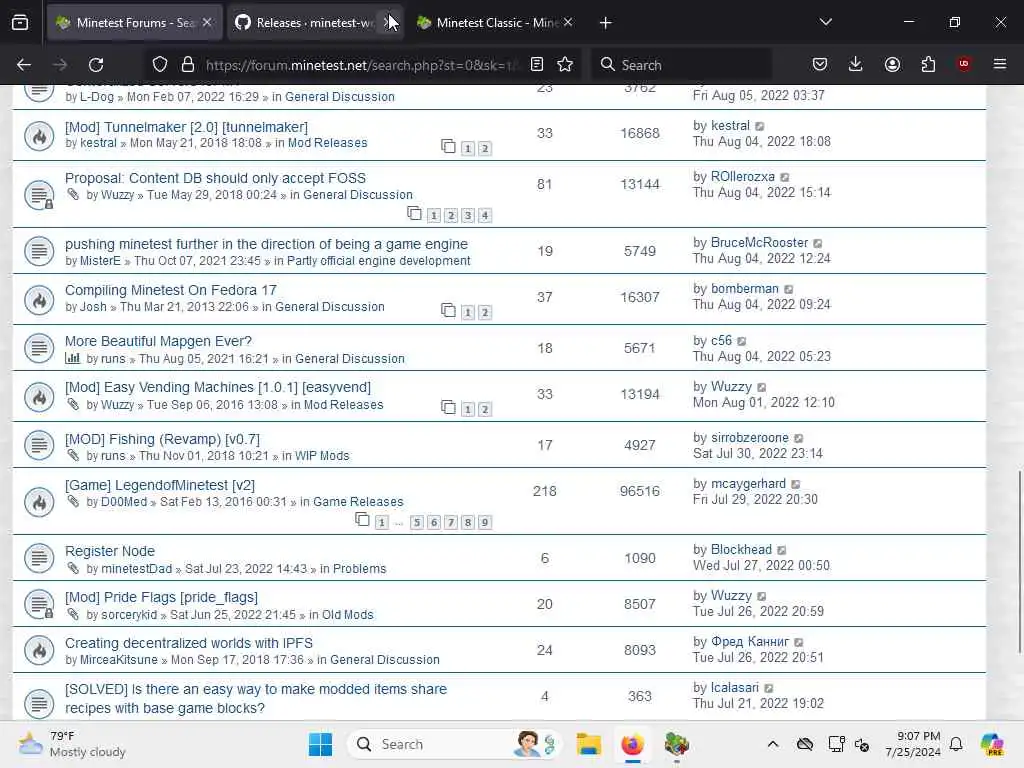Switch to the Minetest Forums tab

(x=134, y=23)
